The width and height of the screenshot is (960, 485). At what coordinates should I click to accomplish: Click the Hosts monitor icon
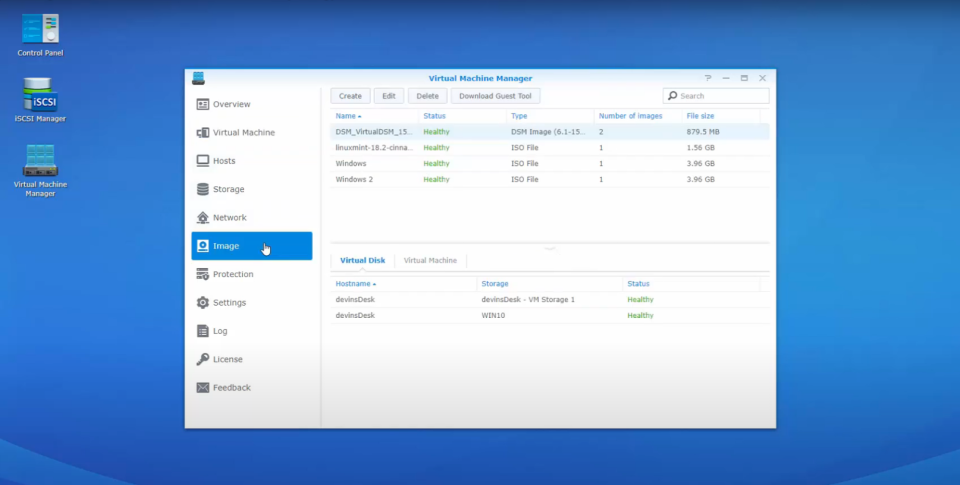click(x=203, y=160)
